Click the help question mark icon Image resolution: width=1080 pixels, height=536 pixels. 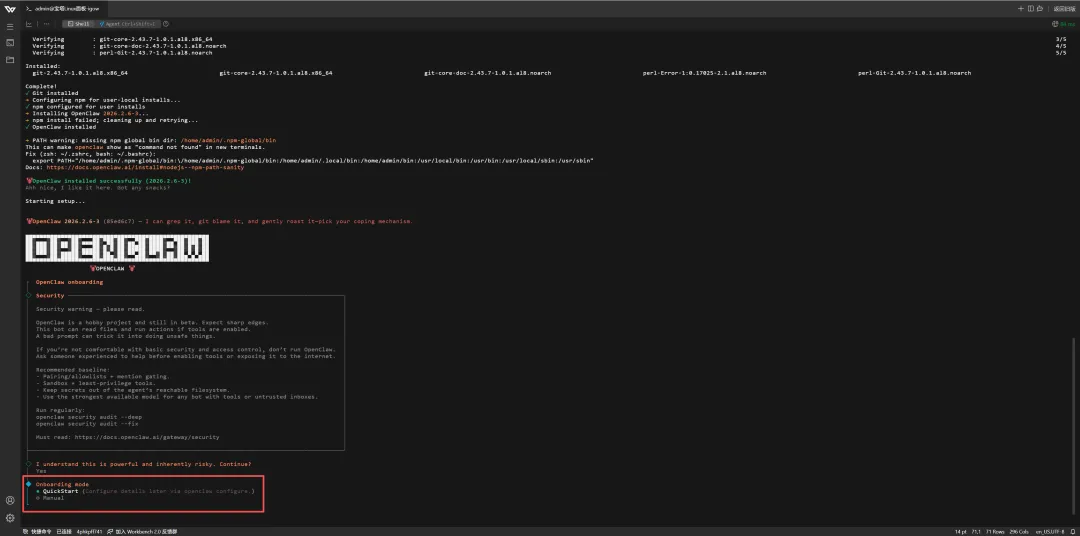167,24
